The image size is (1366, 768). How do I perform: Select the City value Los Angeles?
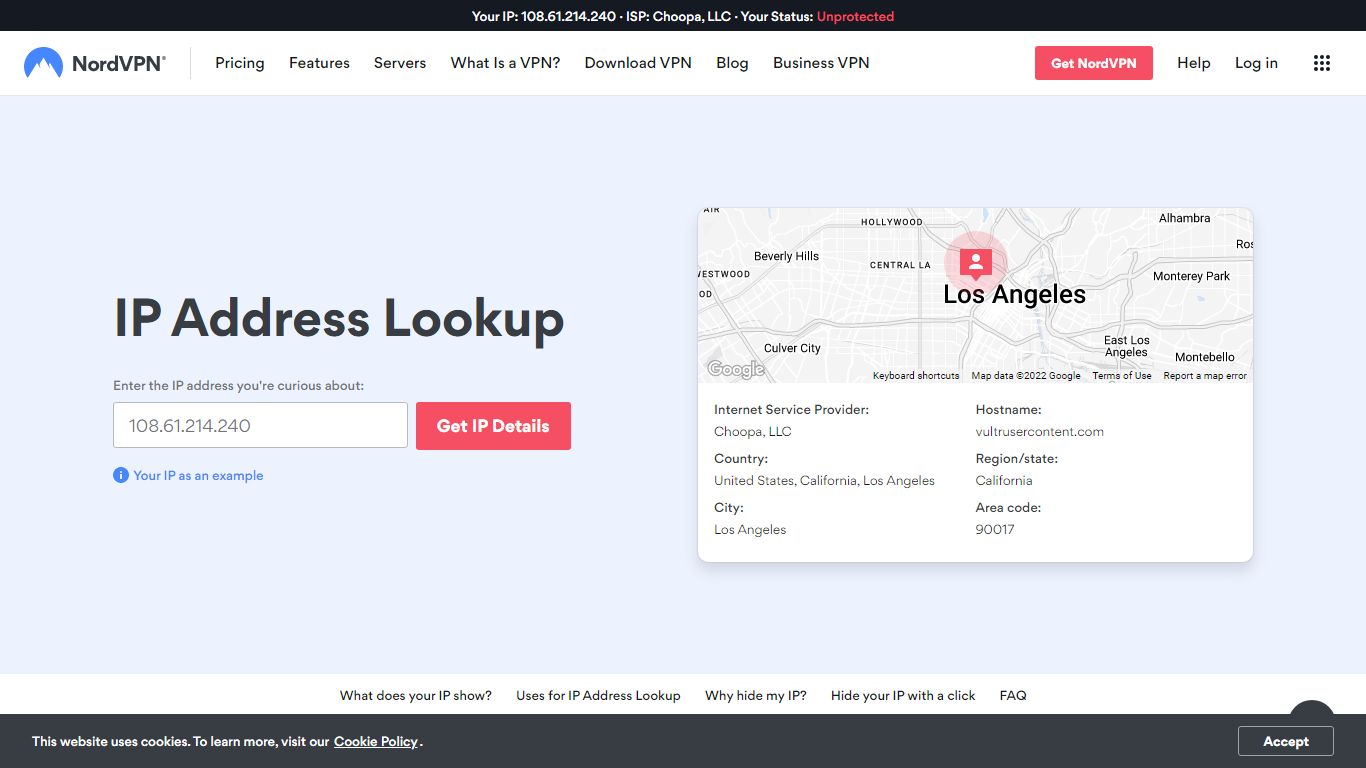750,530
